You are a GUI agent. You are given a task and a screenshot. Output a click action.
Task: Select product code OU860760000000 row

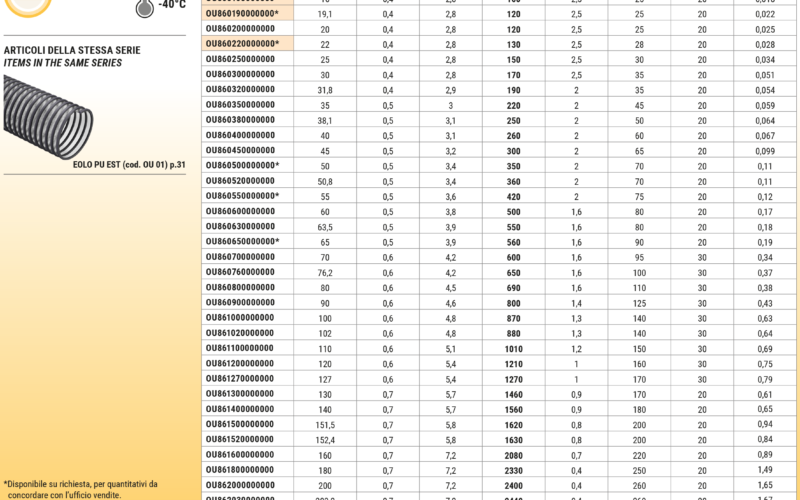point(240,271)
